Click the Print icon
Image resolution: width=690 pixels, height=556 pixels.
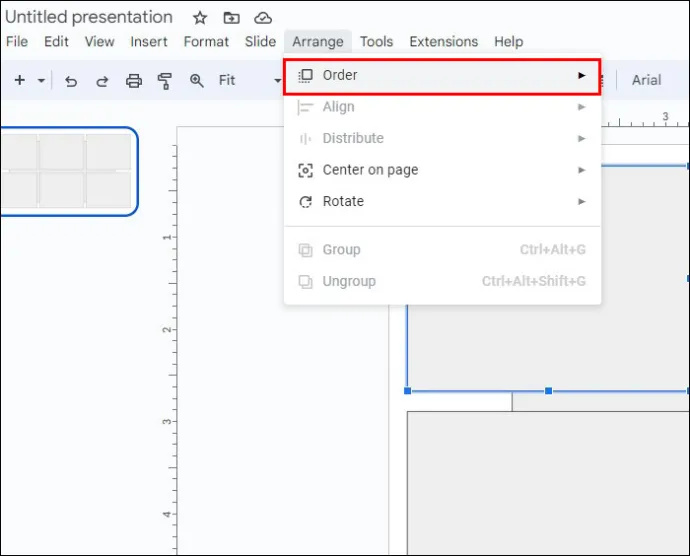pos(134,81)
